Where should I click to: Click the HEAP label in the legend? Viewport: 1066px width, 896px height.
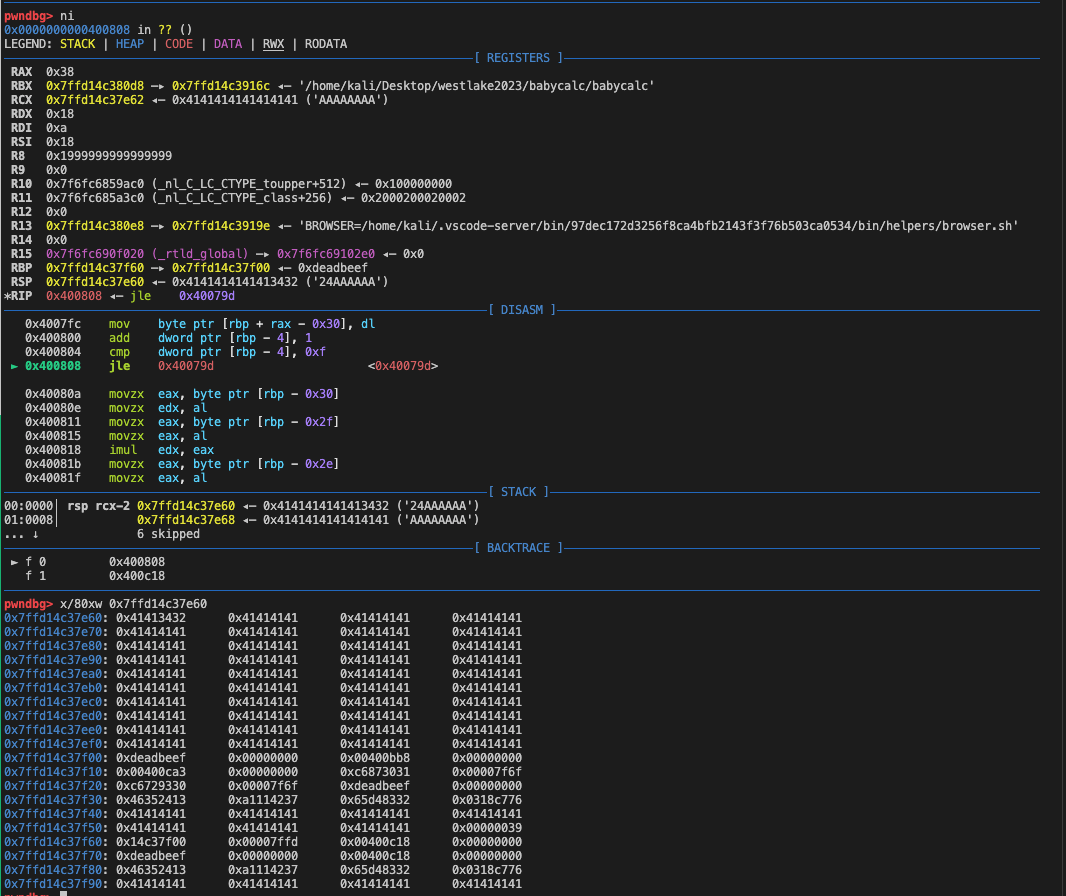(130, 44)
